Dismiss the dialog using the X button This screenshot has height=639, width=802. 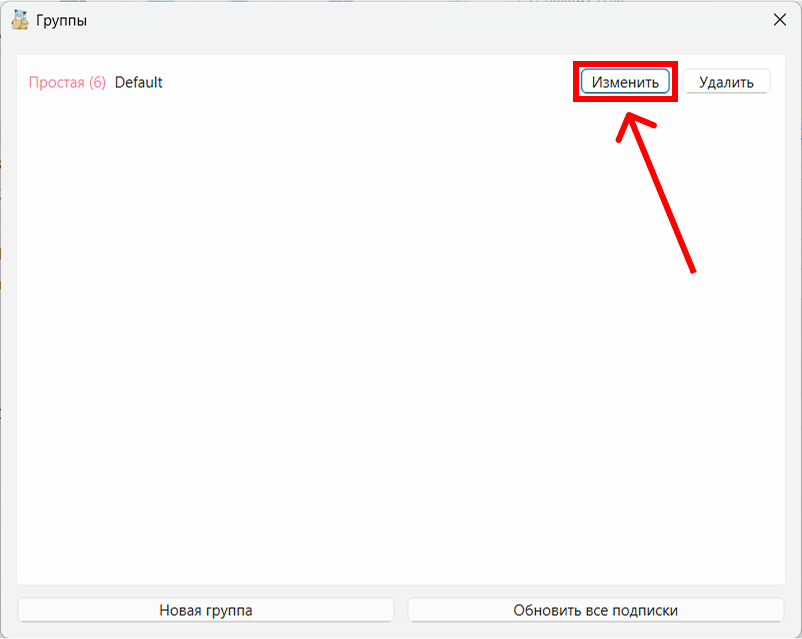point(779,20)
